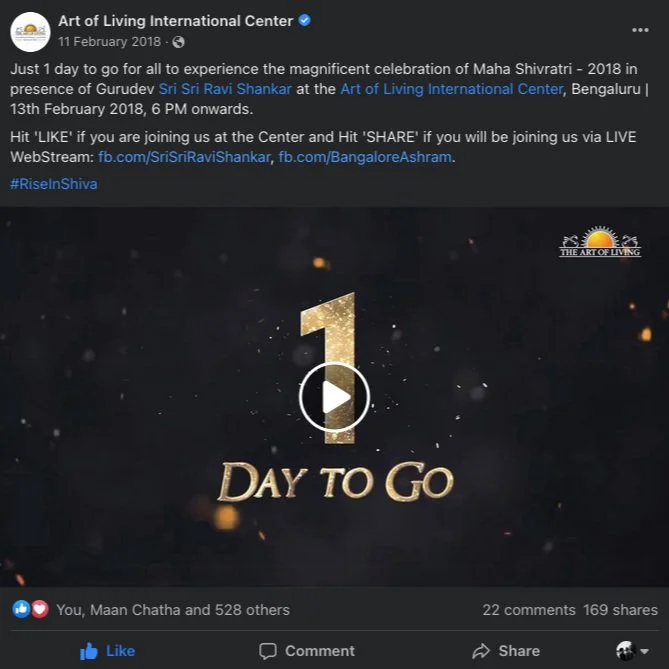Open the fb.com/BangaloreAshram link
The image size is (669, 669).
(x=365, y=157)
